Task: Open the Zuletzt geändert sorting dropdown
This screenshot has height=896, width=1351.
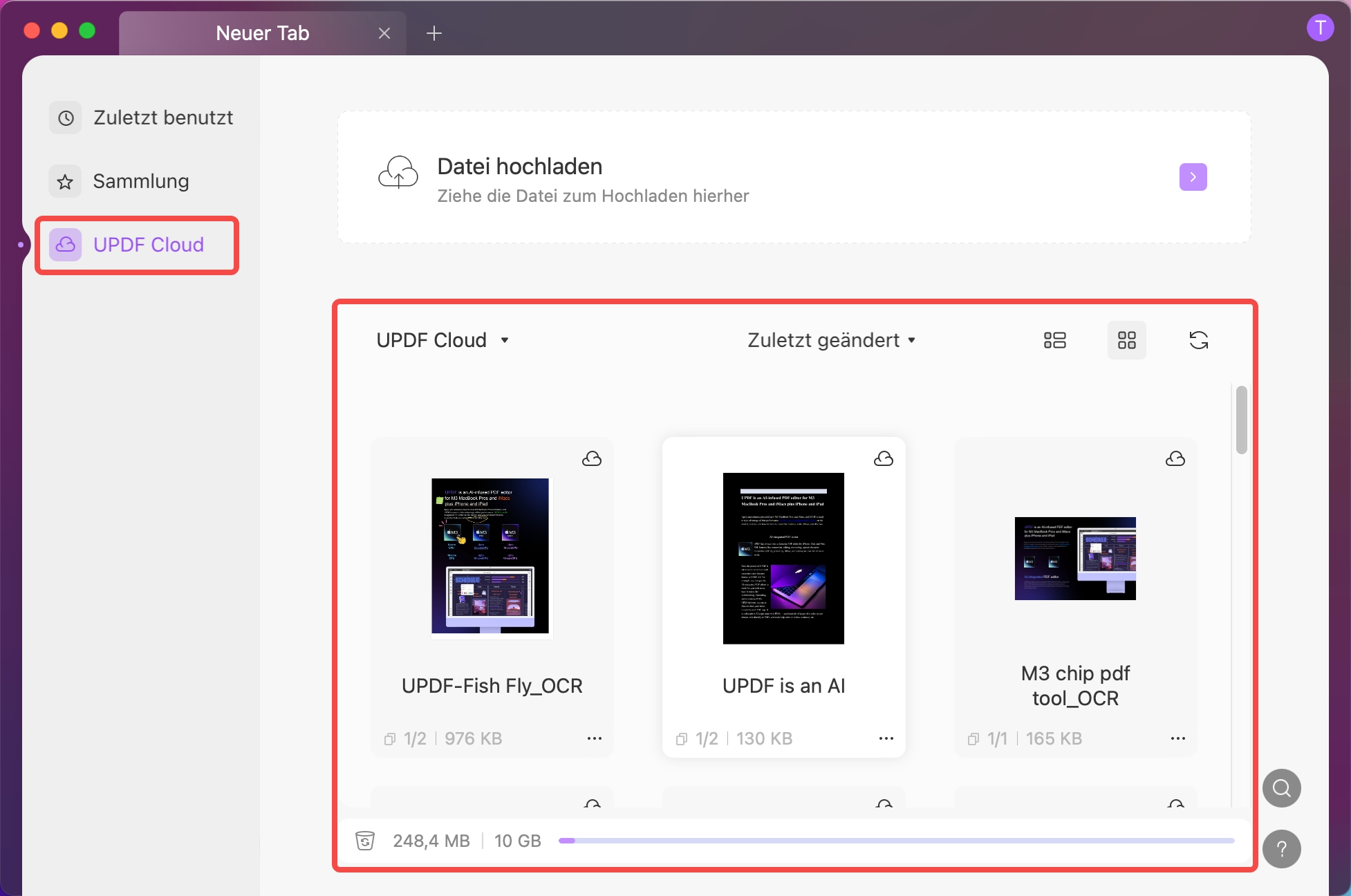Action: pos(830,339)
